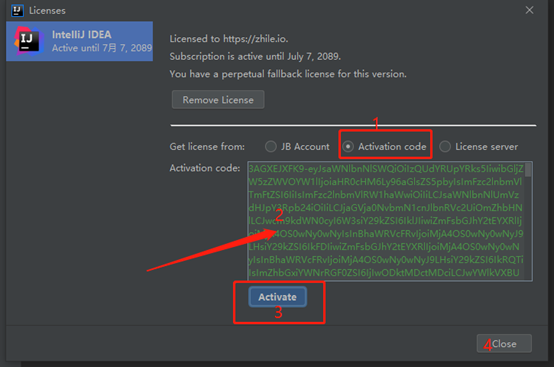Click the 'Activation code:' field label
Viewport: 554px width, 367px height.
point(205,168)
